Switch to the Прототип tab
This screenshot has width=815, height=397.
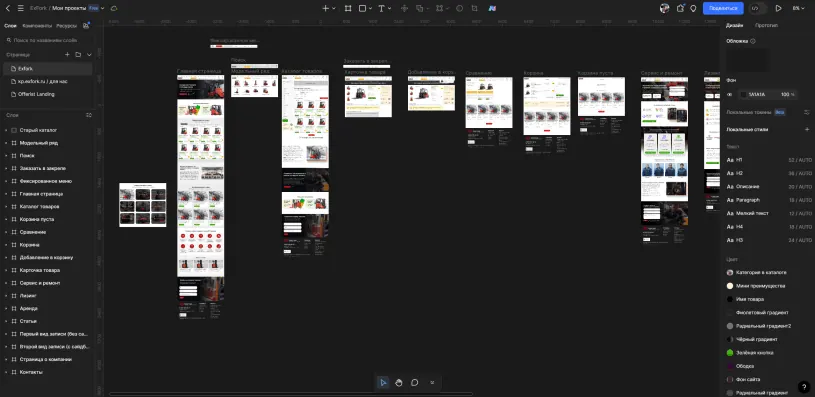[x=766, y=25]
